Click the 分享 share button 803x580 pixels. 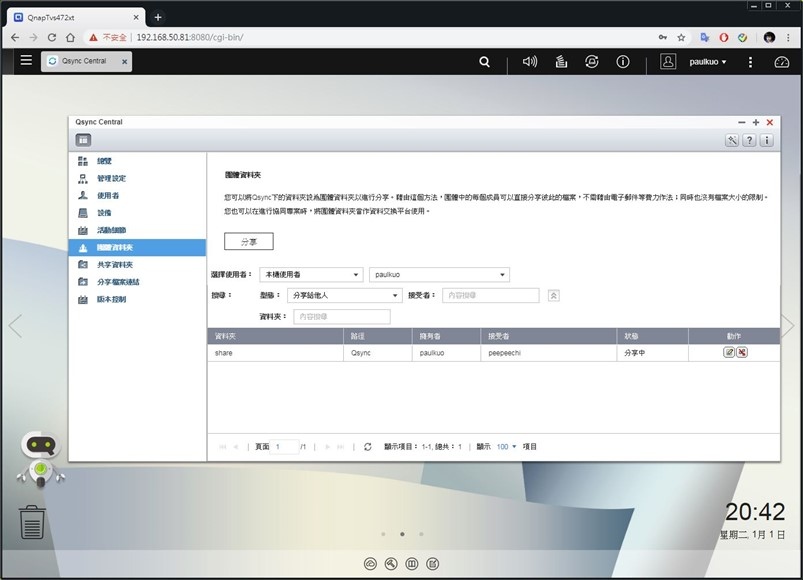pos(249,241)
